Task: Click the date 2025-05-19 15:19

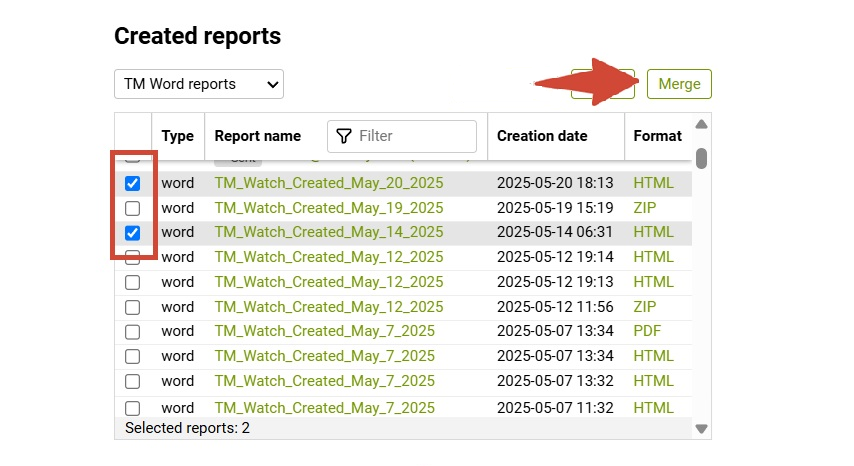Action: pos(555,208)
